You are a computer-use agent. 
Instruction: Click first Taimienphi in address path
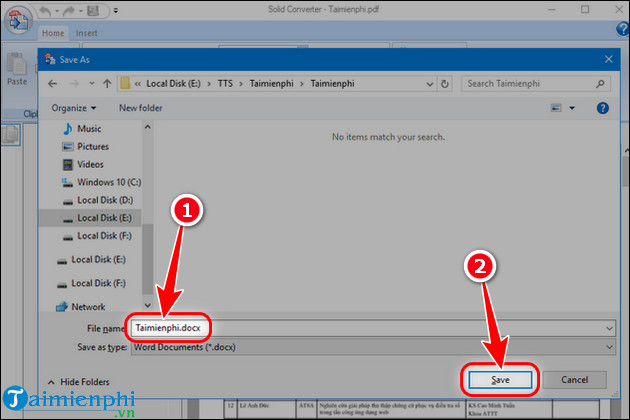(271, 84)
